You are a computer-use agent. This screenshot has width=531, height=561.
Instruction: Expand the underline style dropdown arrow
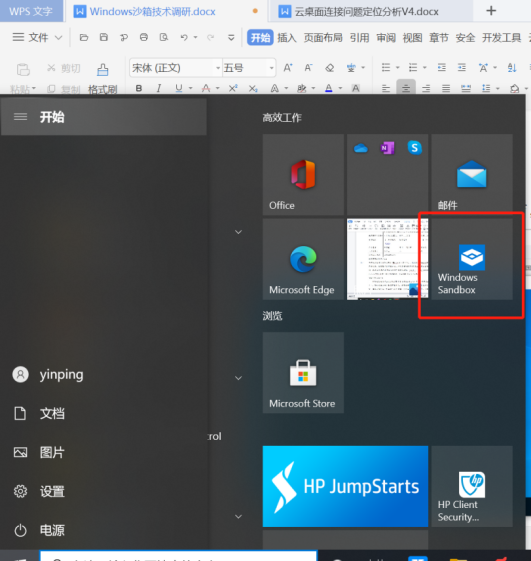[x=190, y=88]
